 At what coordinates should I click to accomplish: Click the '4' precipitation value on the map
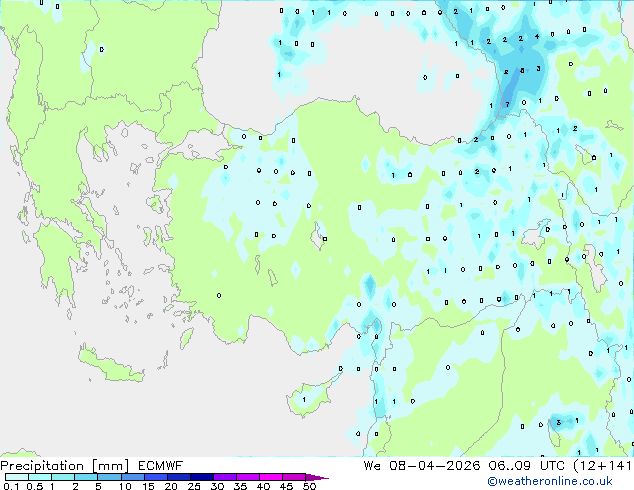tap(537, 36)
